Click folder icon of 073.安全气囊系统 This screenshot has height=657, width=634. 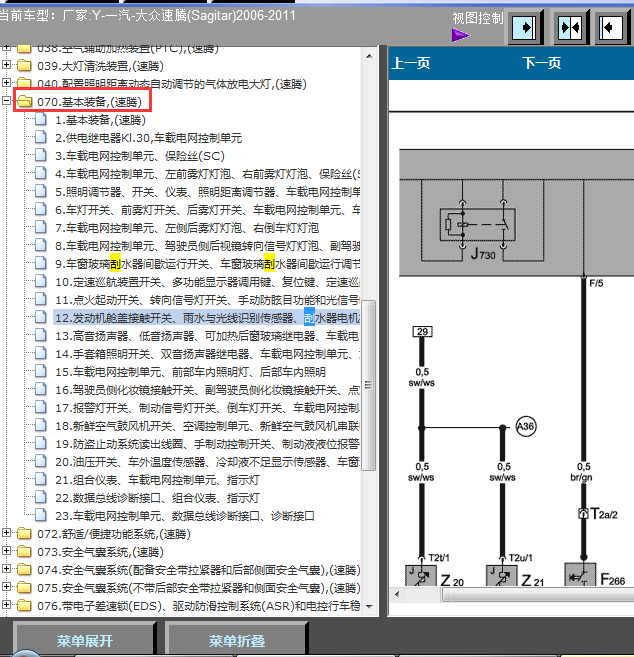pos(24,552)
